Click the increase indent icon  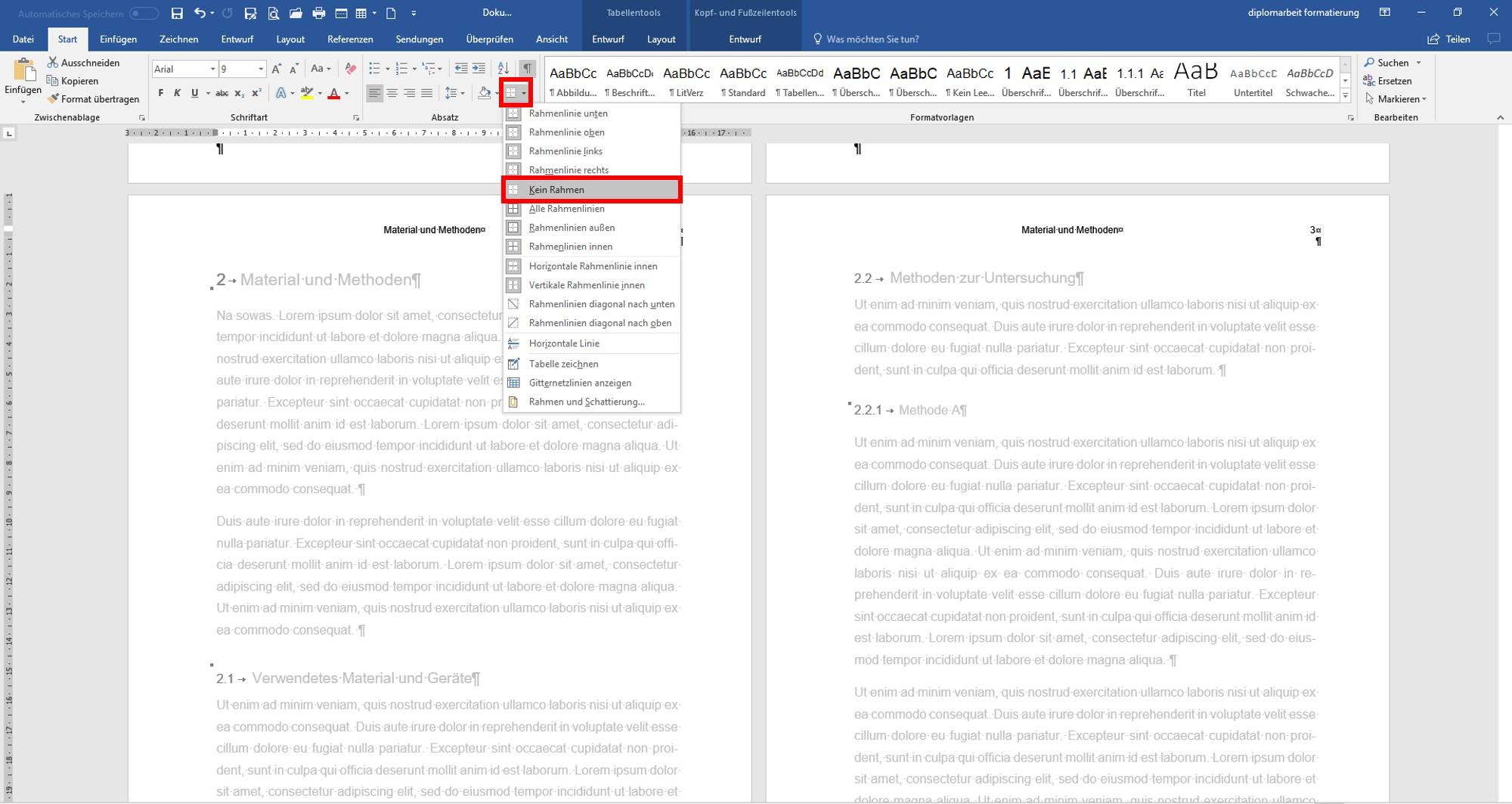(x=479, y=69)
